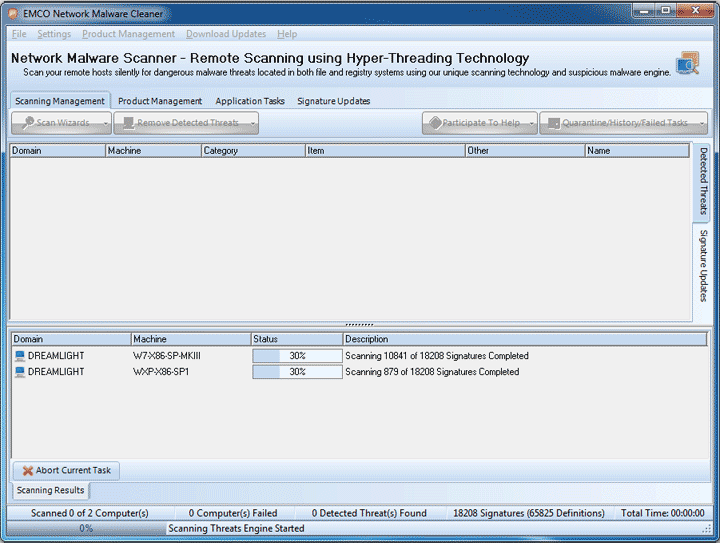
Task: Click the DREAMLIGHT domain in W7-X86-SP-MKIII row
Action: (56, 356)
